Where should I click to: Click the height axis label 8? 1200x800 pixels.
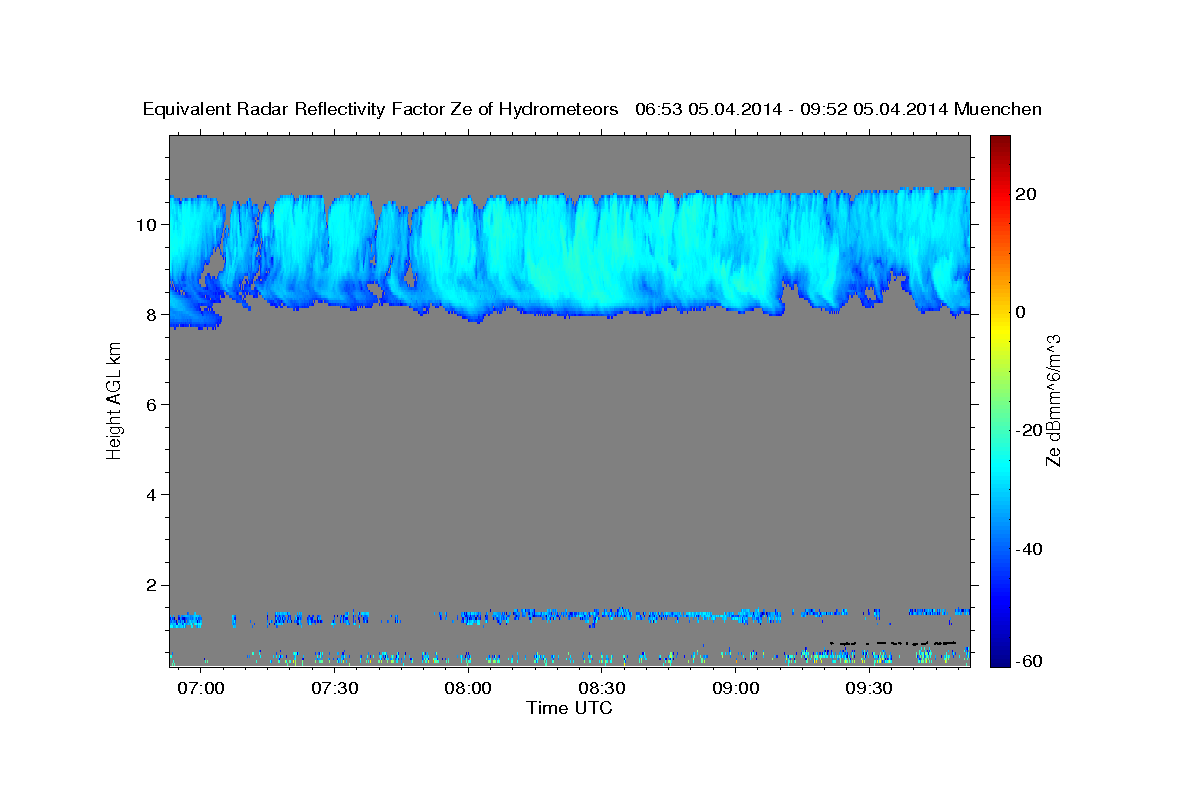[x=152, y=314]
